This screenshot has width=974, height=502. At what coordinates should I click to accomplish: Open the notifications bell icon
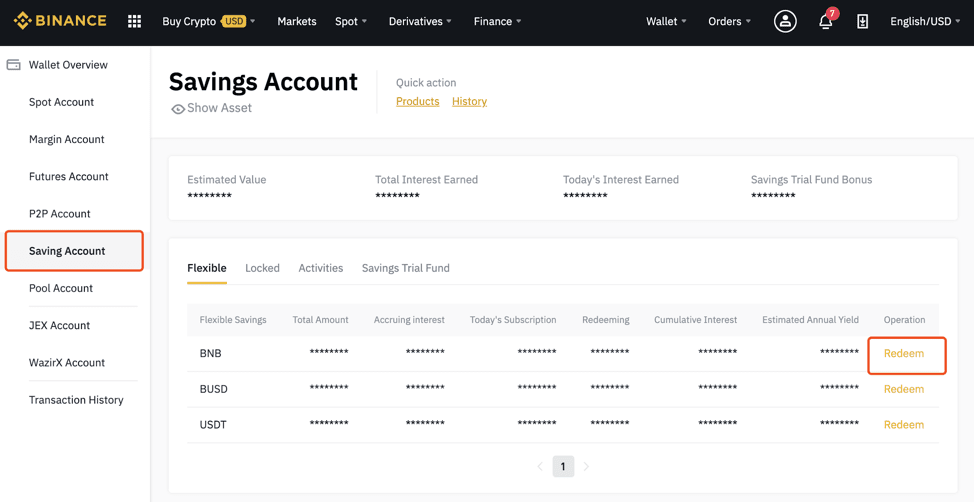point(826,21)
